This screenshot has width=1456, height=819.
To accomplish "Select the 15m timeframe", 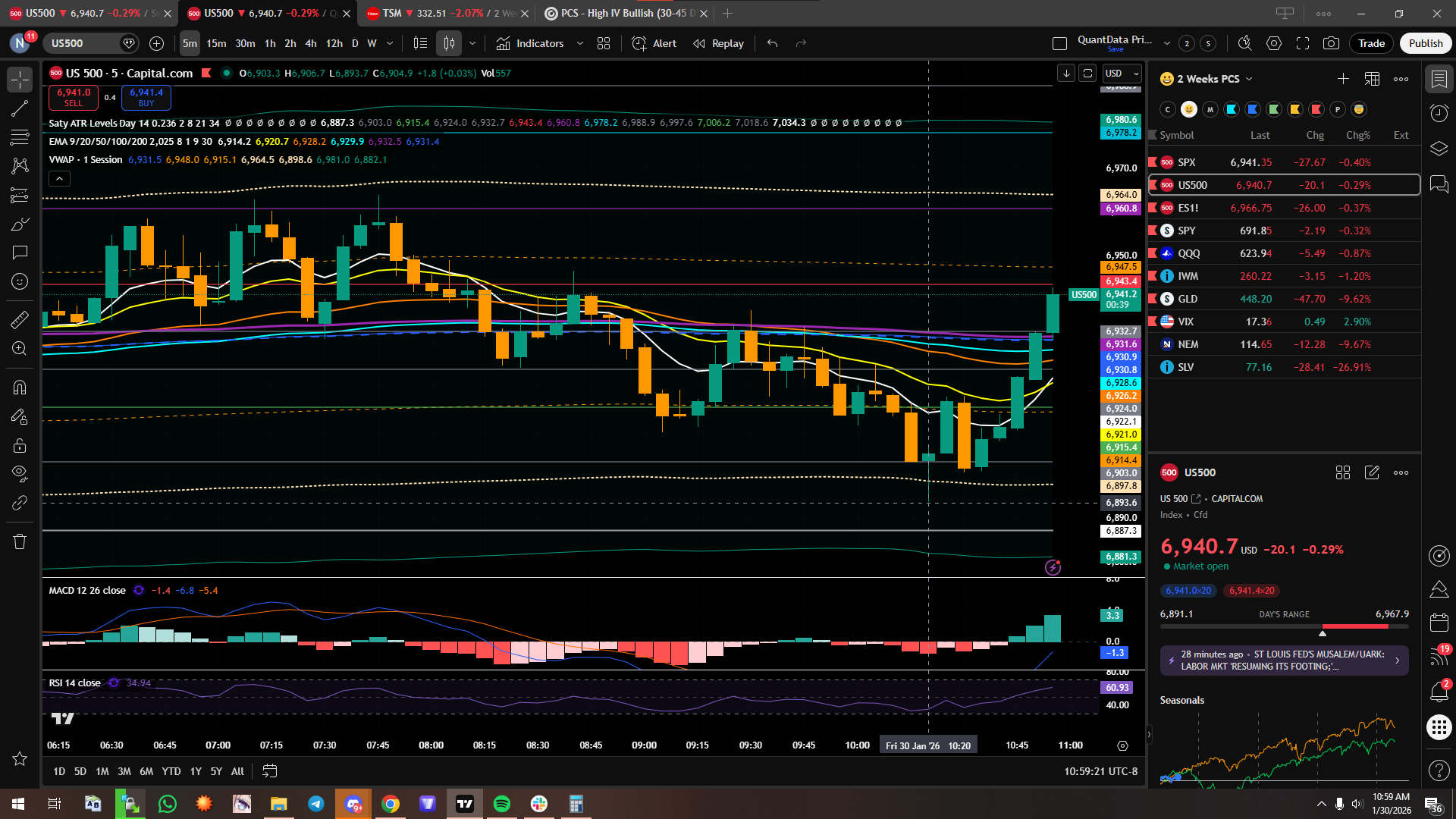I will 216,43.
